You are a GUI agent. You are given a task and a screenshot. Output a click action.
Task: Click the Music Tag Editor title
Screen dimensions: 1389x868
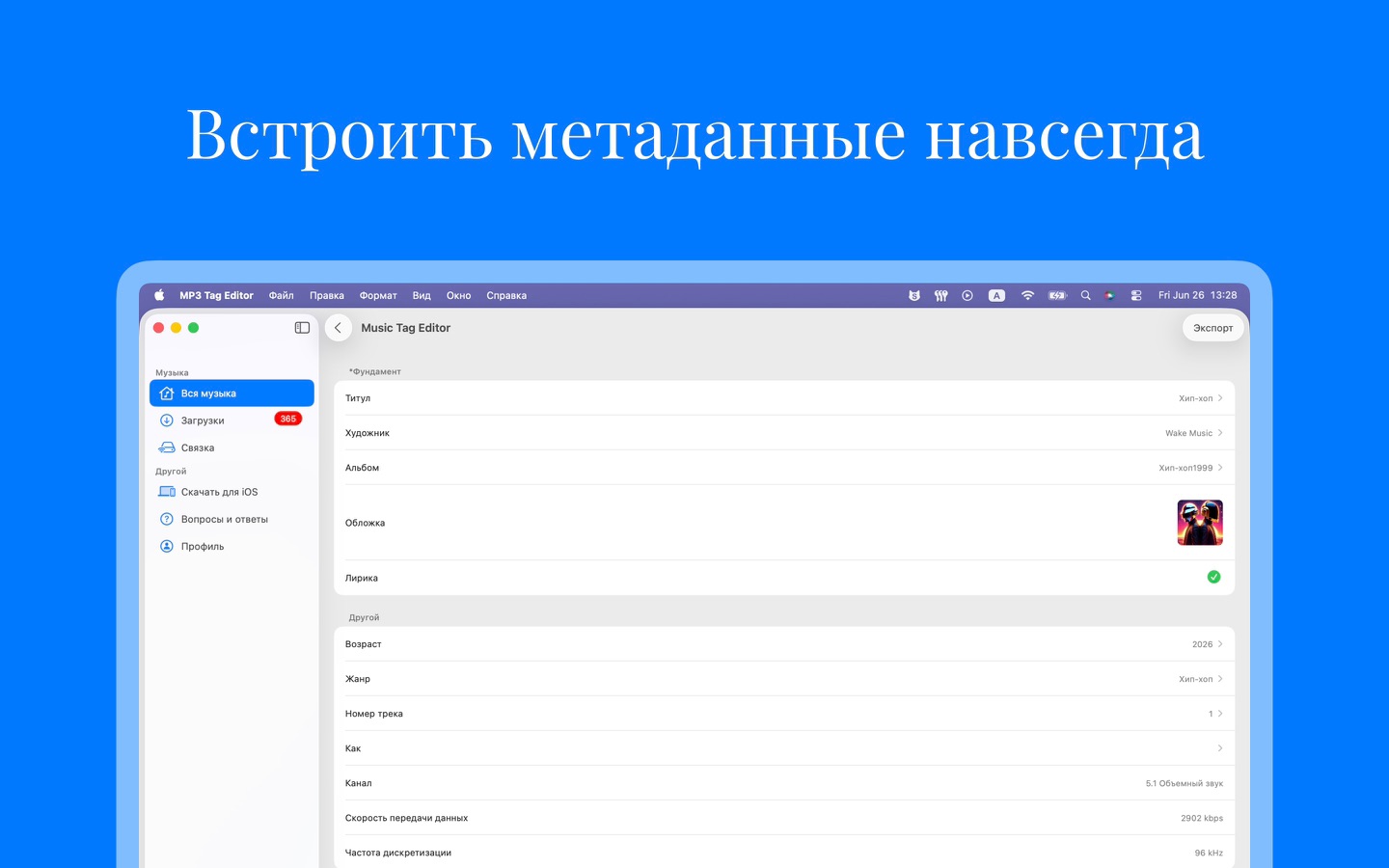click(x=406, y=328)
